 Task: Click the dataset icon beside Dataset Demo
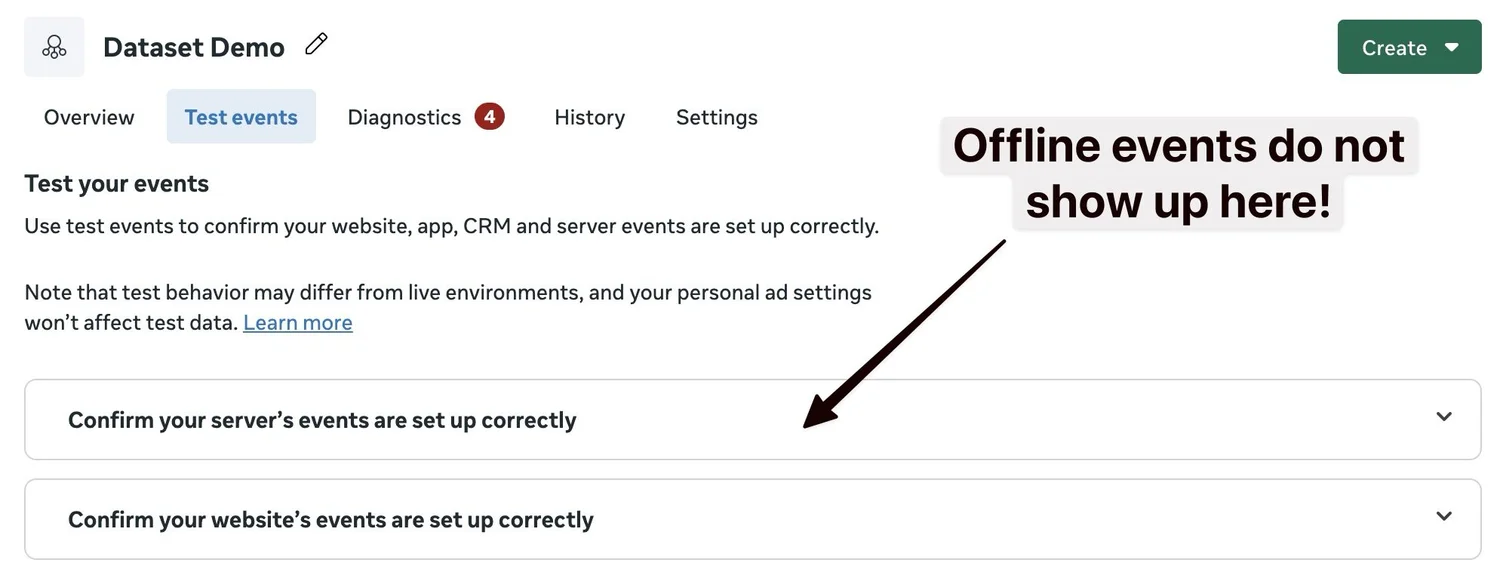click(x=54, y=47)
